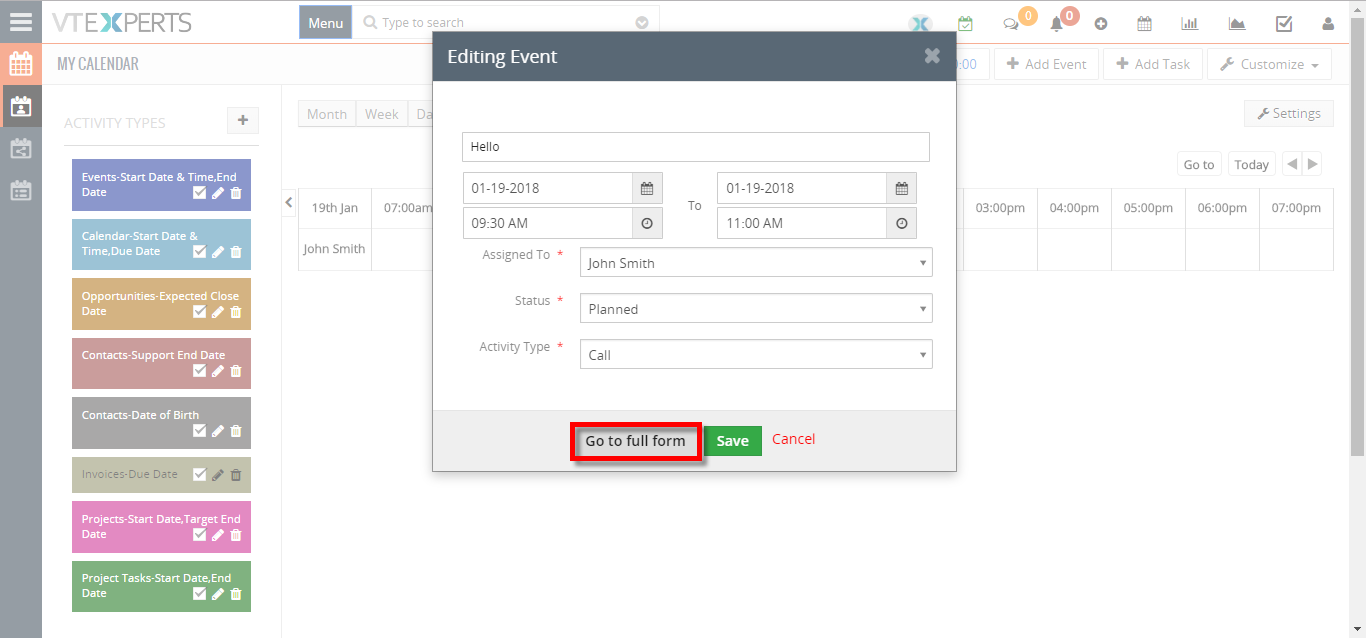This screenshot has height=638, width=1366.
Task: Click the Go to button
Action: 1199,165
